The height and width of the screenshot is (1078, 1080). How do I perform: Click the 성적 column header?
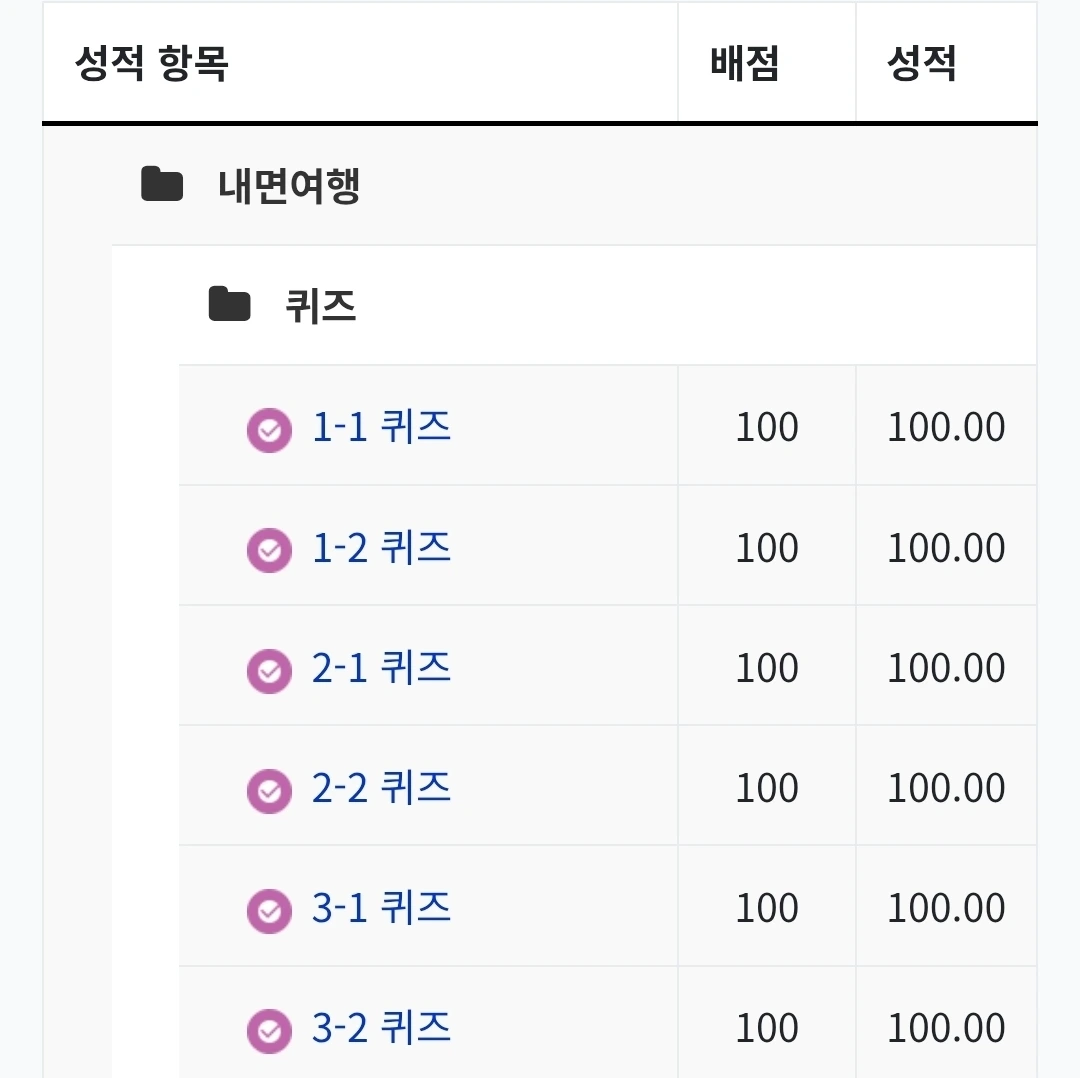coord(922,64)
